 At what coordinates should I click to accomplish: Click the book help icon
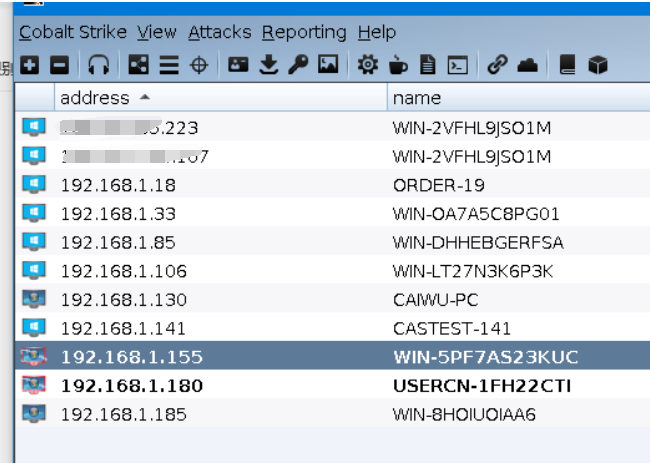(568, 65)
